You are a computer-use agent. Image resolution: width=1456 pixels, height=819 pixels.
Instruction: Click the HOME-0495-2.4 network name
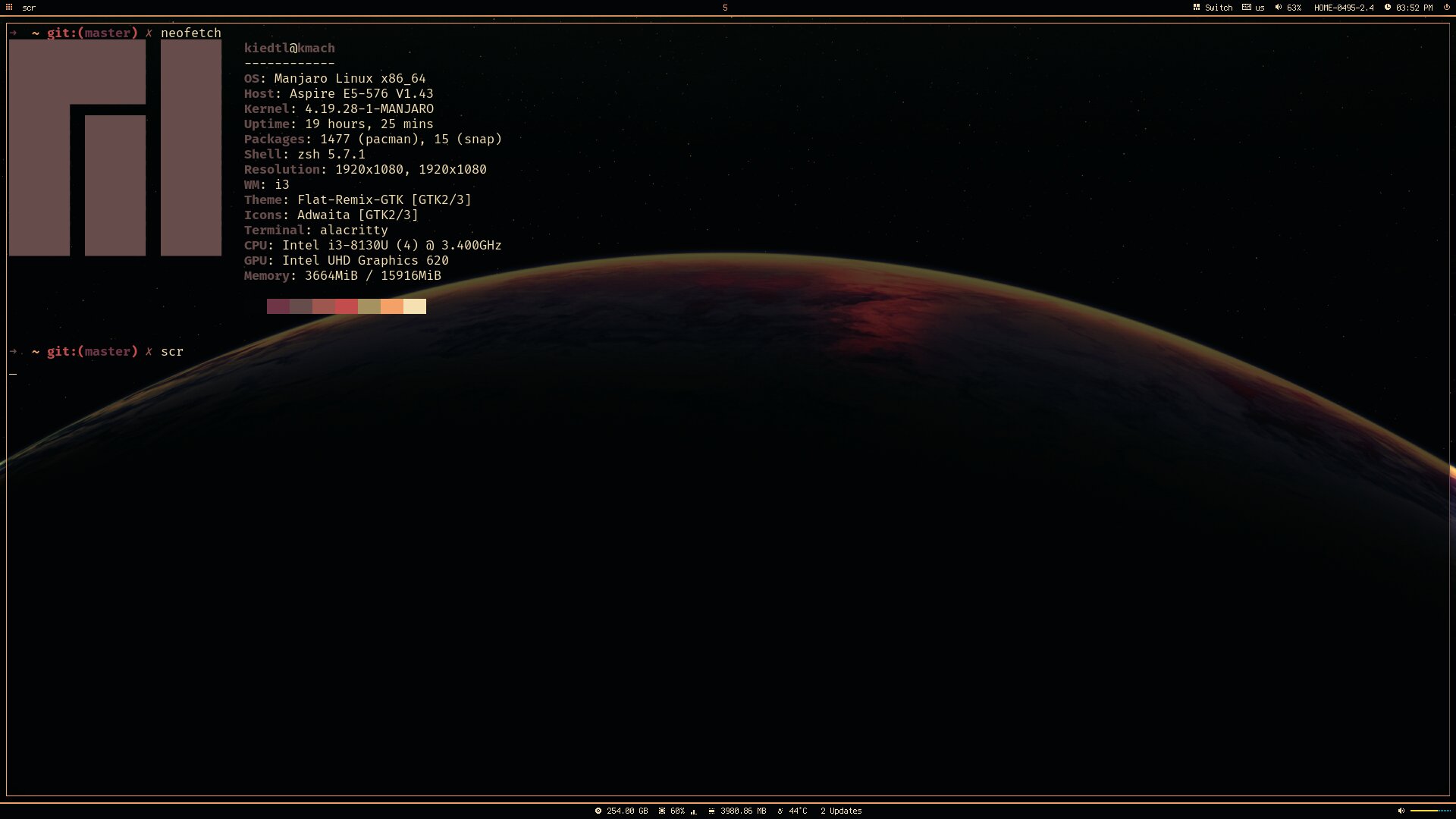[1344, 8]
